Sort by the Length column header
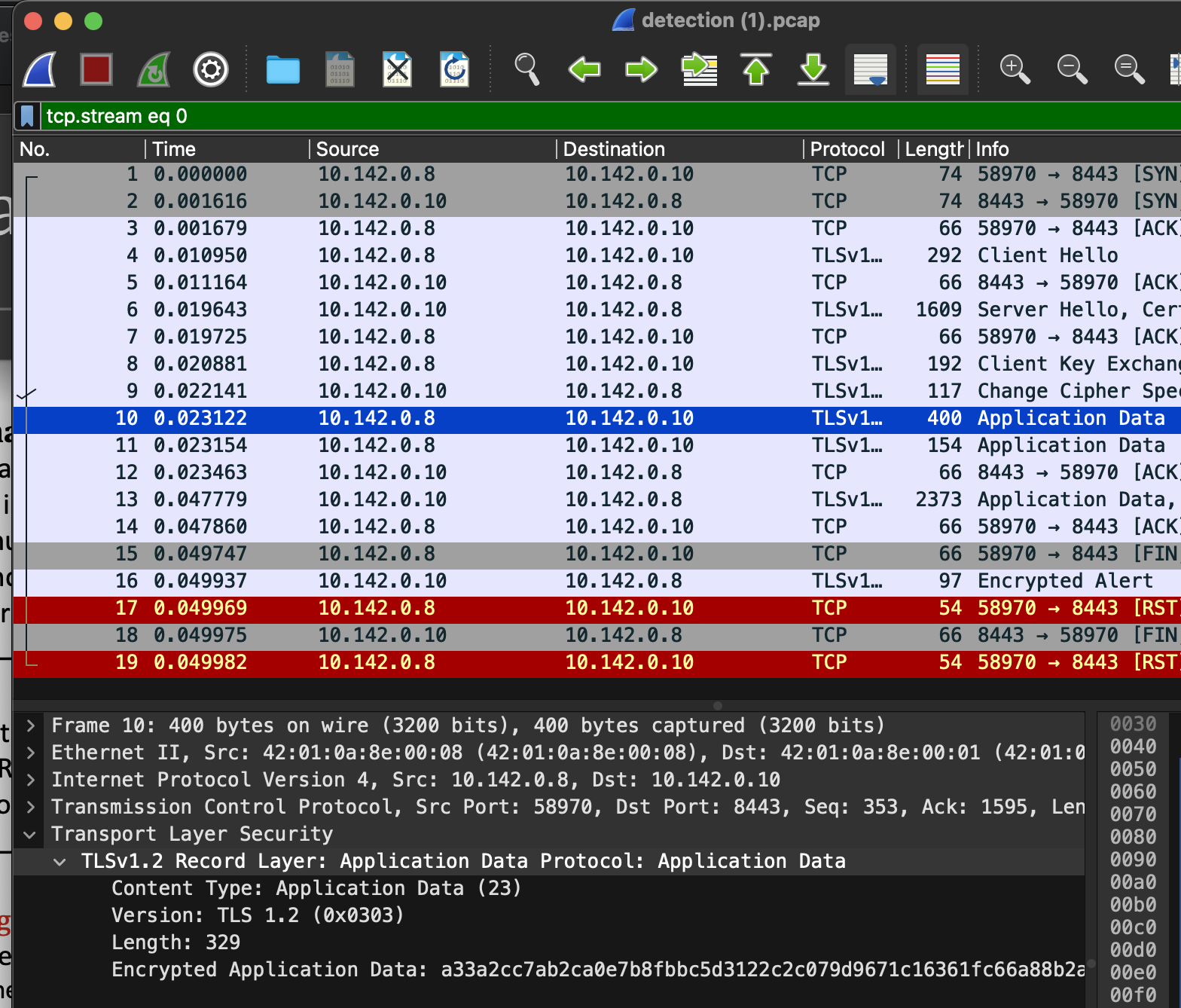Image resolution: width=1181 pixels, height=1008 pixels. [x=934, y=149]
